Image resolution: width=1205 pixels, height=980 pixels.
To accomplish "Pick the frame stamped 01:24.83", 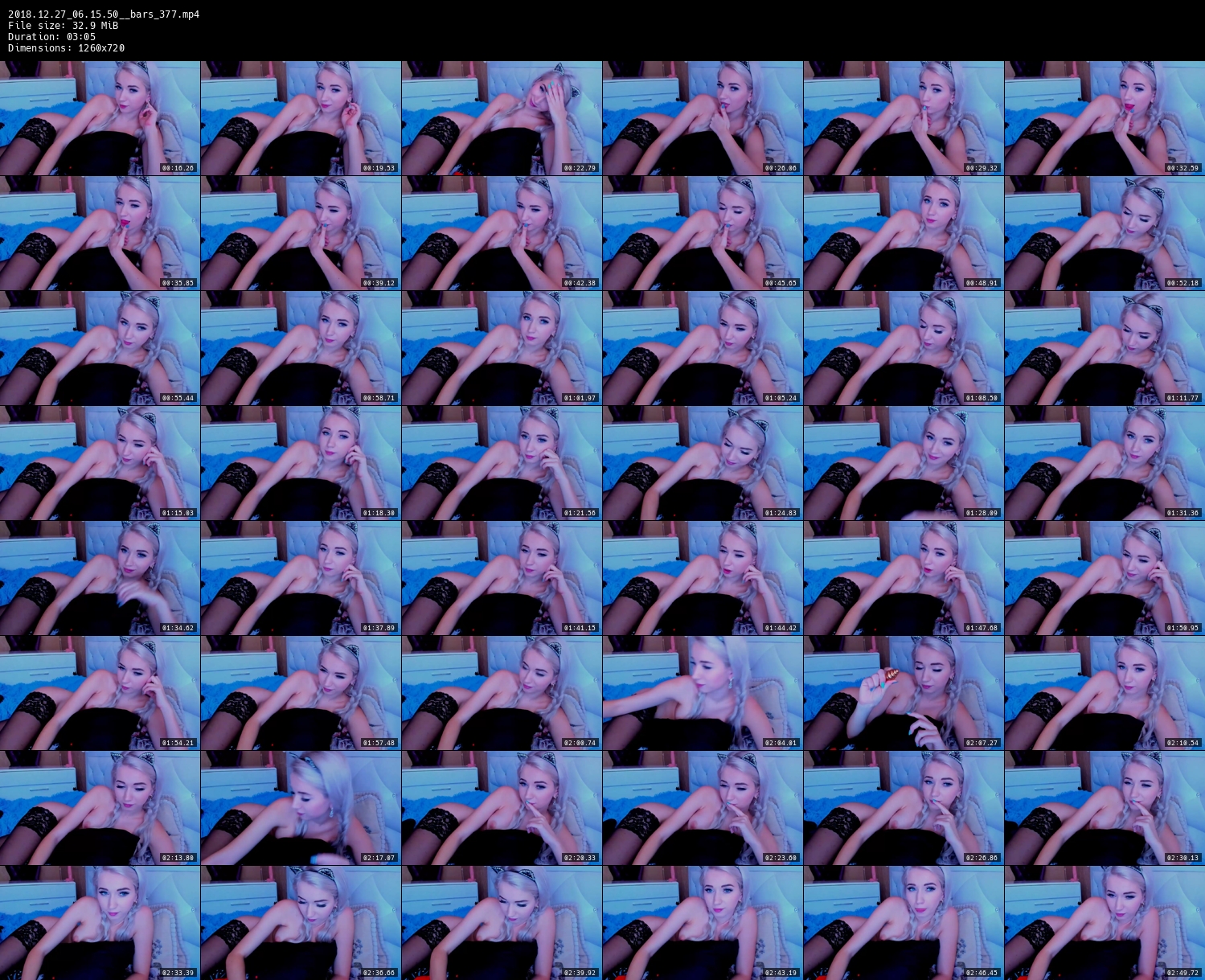I will [703, 463].
